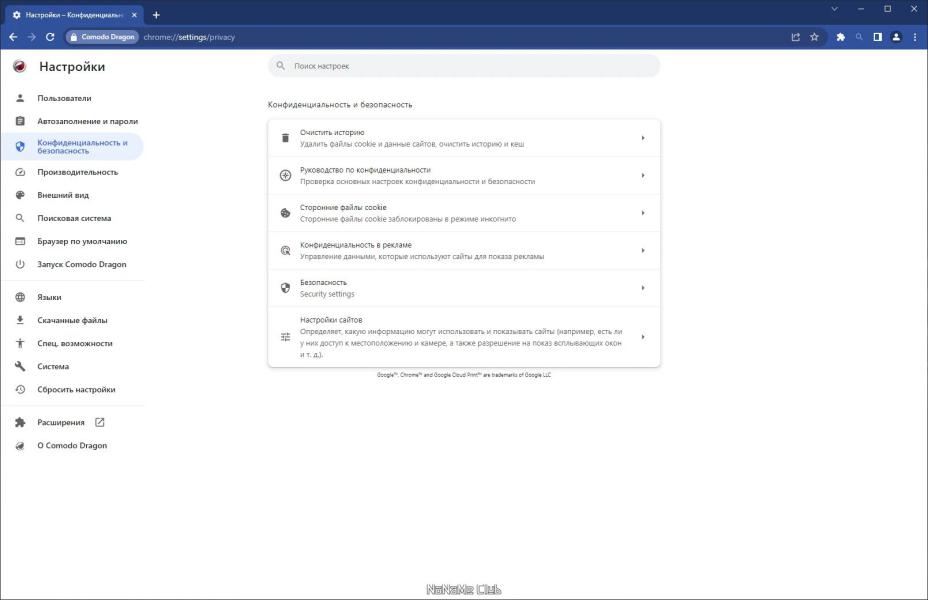Click the open-in-new-tab icon beside Расширения
This screenshot has width=928, height=600.
coord(99,422)
